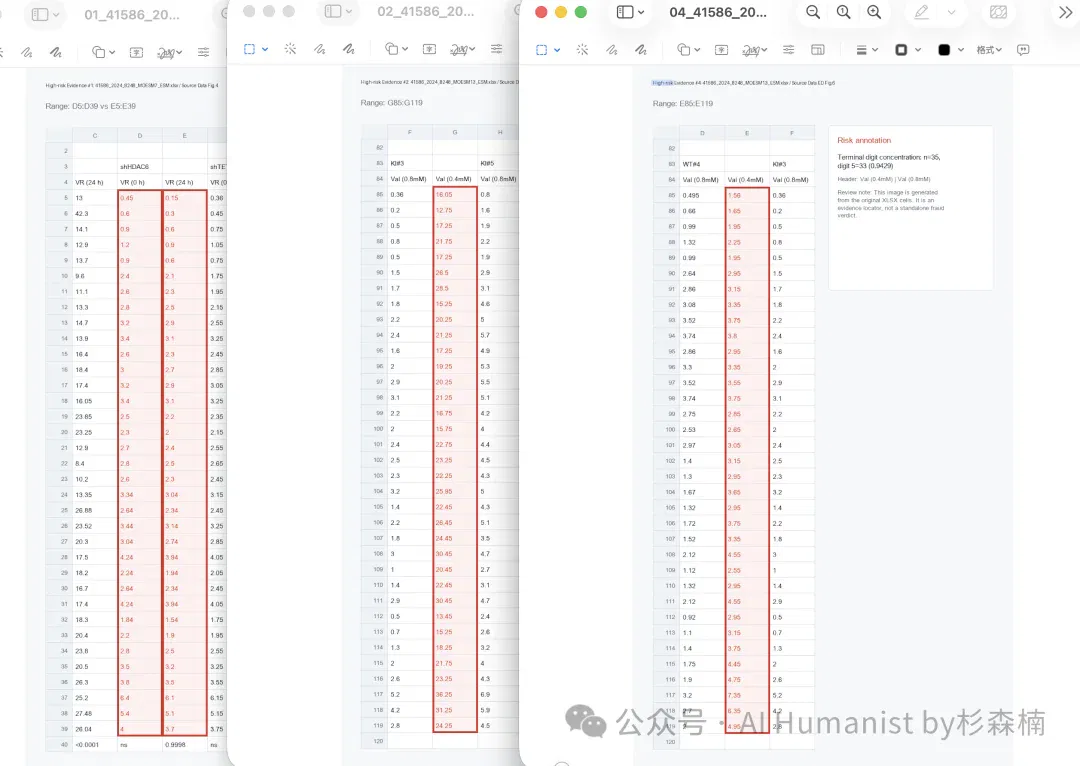Image resolution: width=1080 pixels, height=766 pixels.
Task: Open Adjust Color in 02_41586 window
Action: (497, 49)
